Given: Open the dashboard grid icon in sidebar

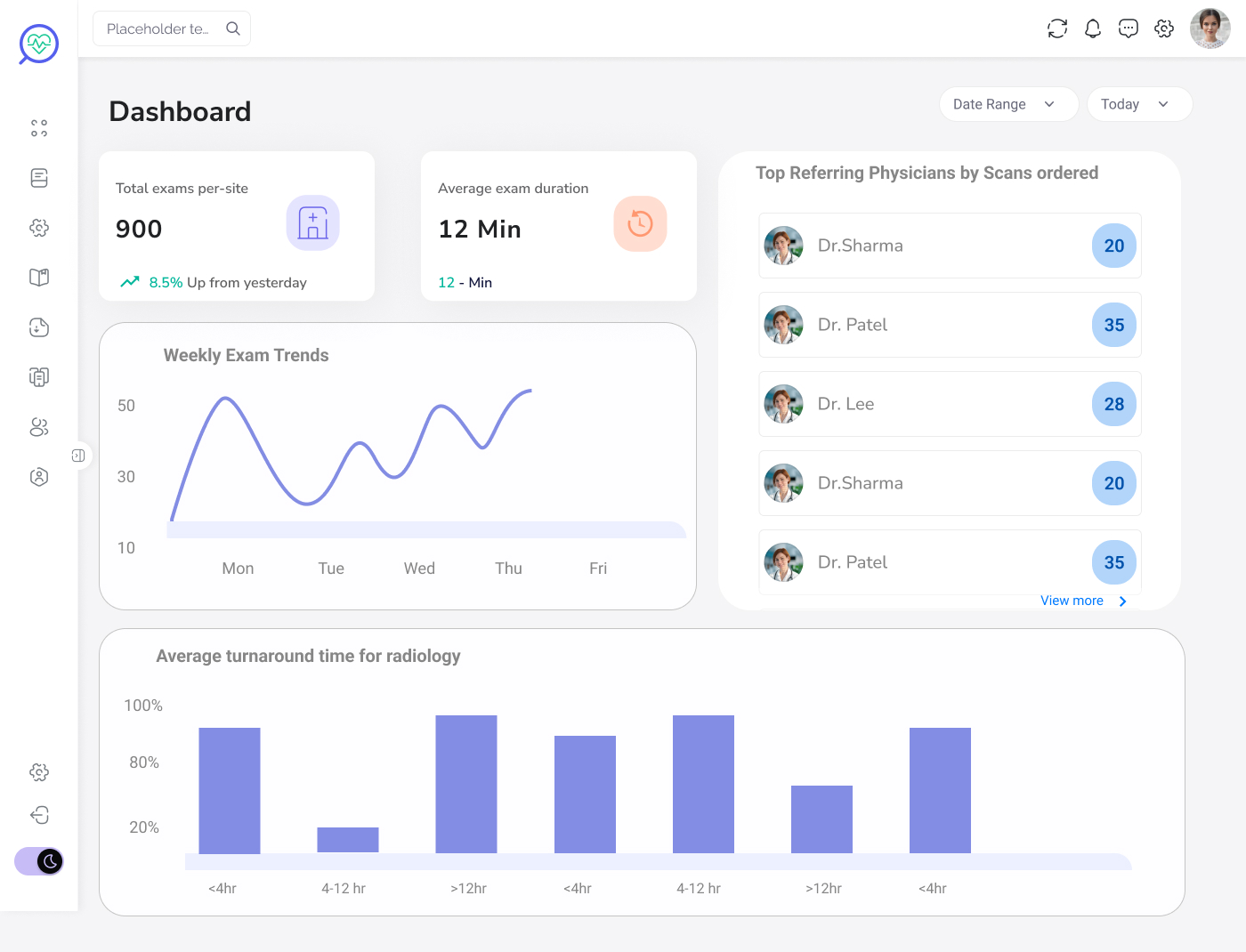Looking at the screenshot, I should tap(39, 128).
